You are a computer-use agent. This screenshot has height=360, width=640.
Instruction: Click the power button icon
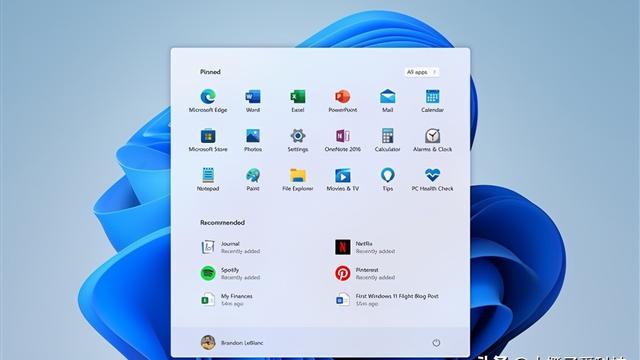pos(436,343)
